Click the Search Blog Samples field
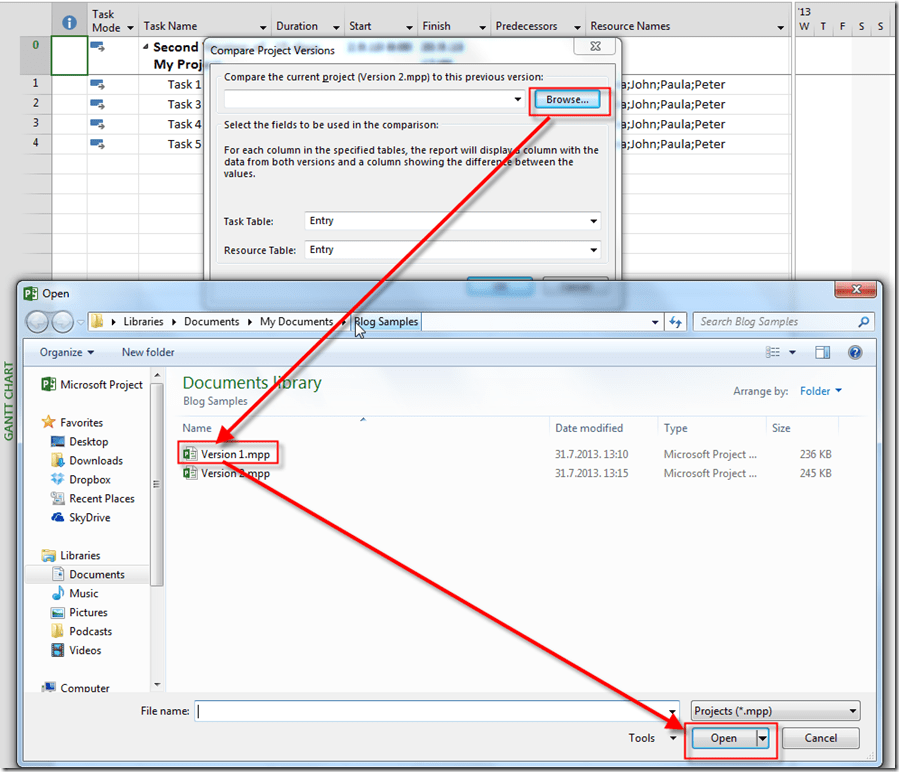This screenshot has width=899, height=772. tap(775, 322)
